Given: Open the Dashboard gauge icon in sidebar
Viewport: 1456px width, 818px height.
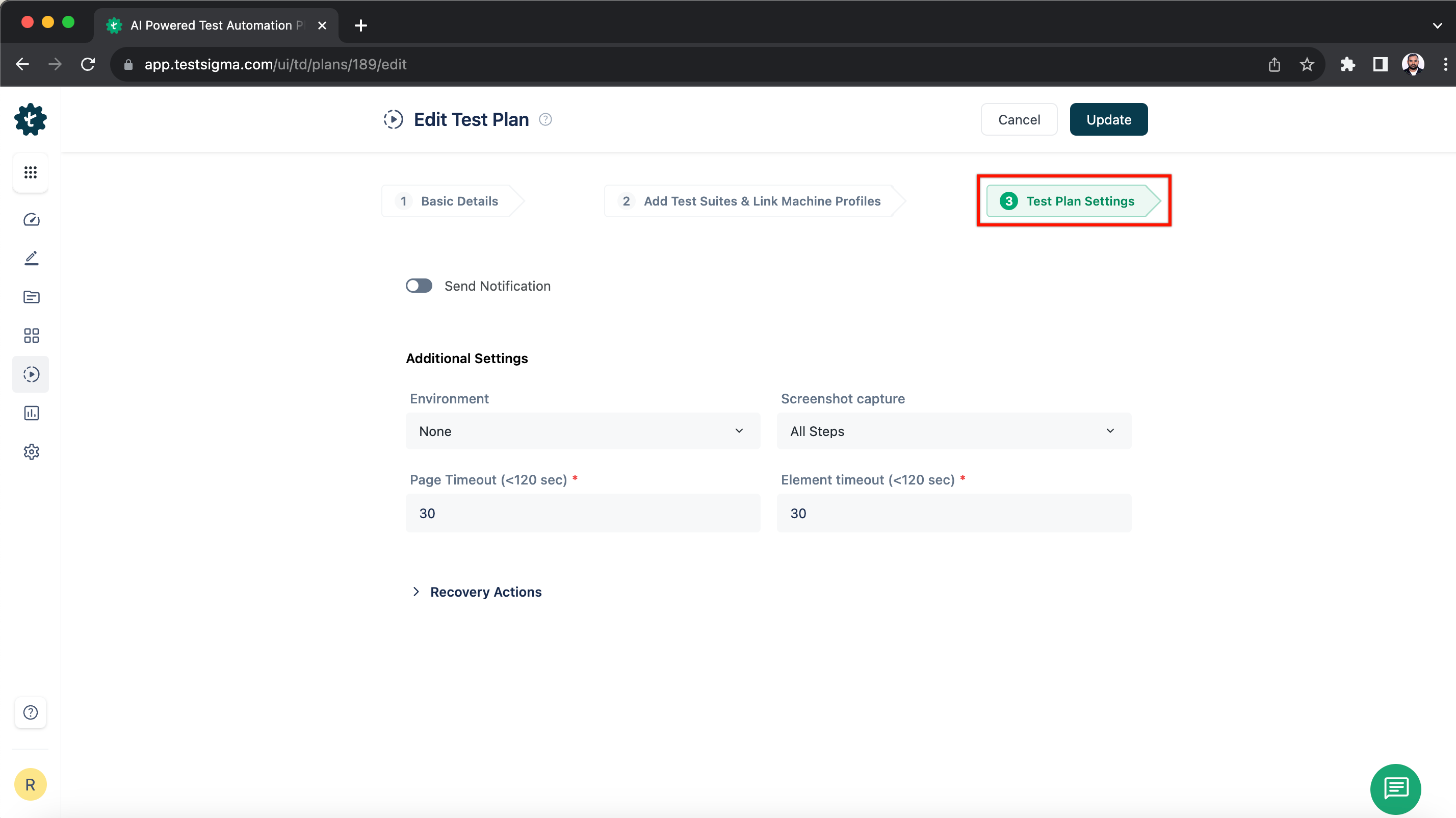Looking at the screenshot, I should pyautogui.click(x=31, y=220).
